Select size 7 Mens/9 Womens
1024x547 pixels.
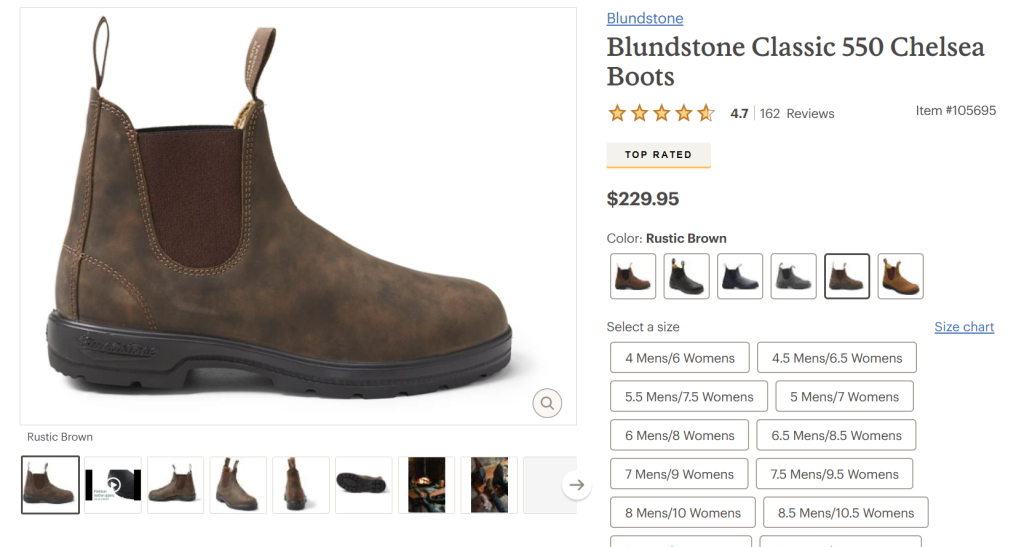679,474
